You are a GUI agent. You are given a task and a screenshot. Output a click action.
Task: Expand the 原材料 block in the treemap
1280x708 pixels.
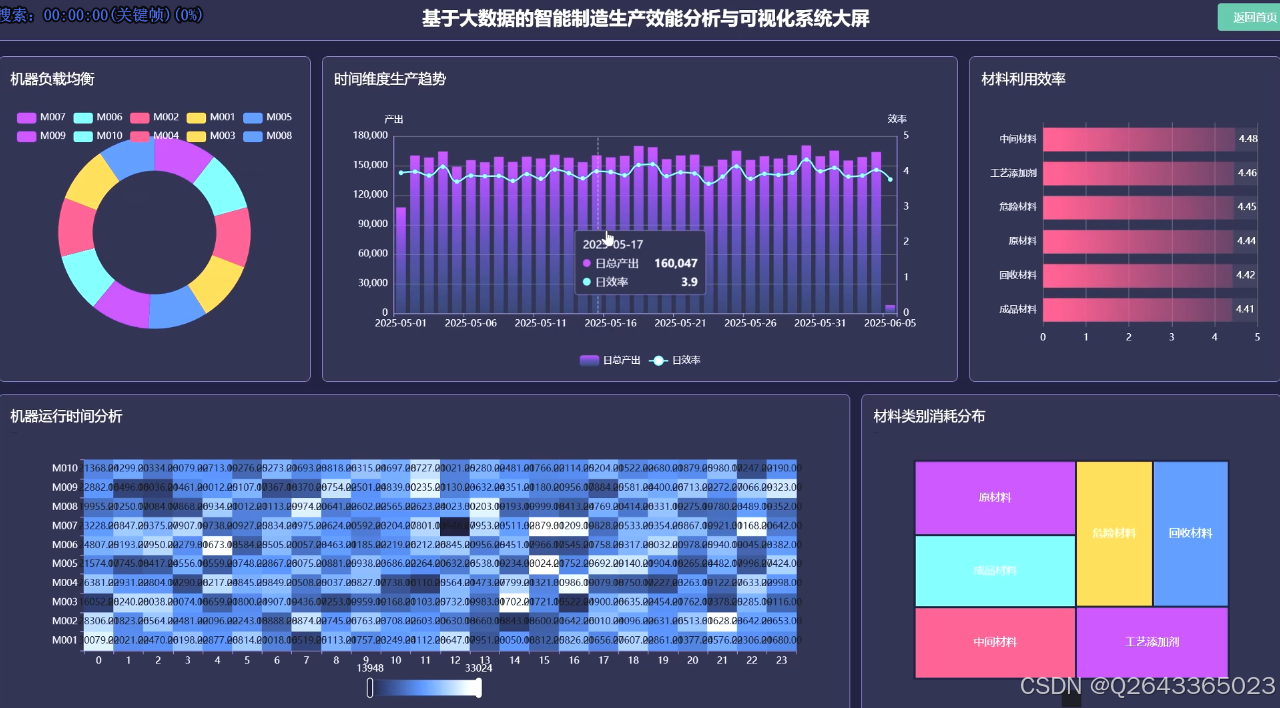click(x=994, y=497)
